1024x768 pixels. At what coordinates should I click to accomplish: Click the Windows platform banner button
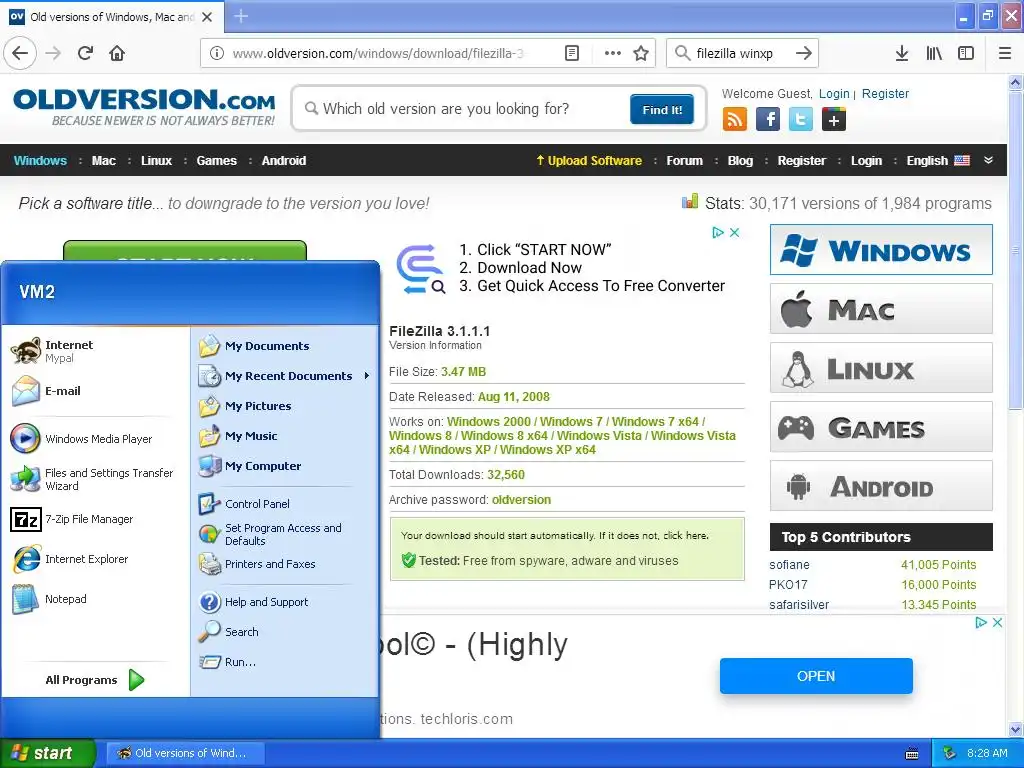coord(881,250)
